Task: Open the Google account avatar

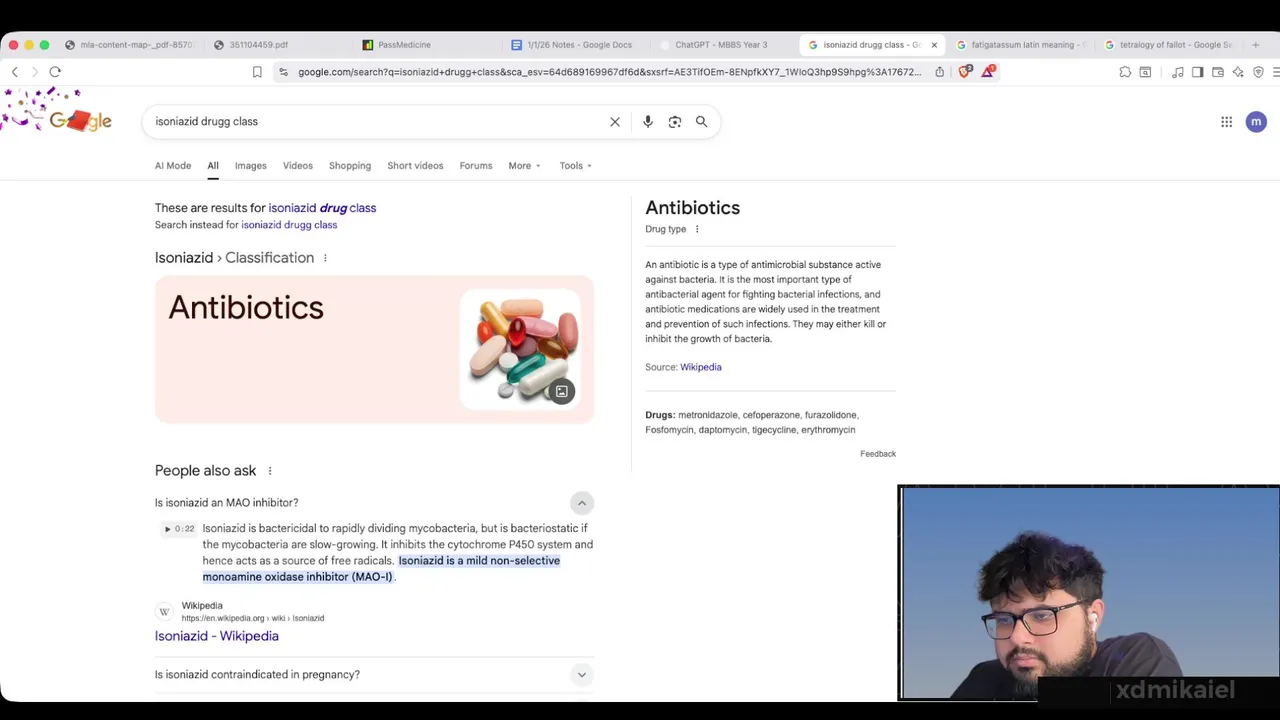Action: tap(1256, 122)
